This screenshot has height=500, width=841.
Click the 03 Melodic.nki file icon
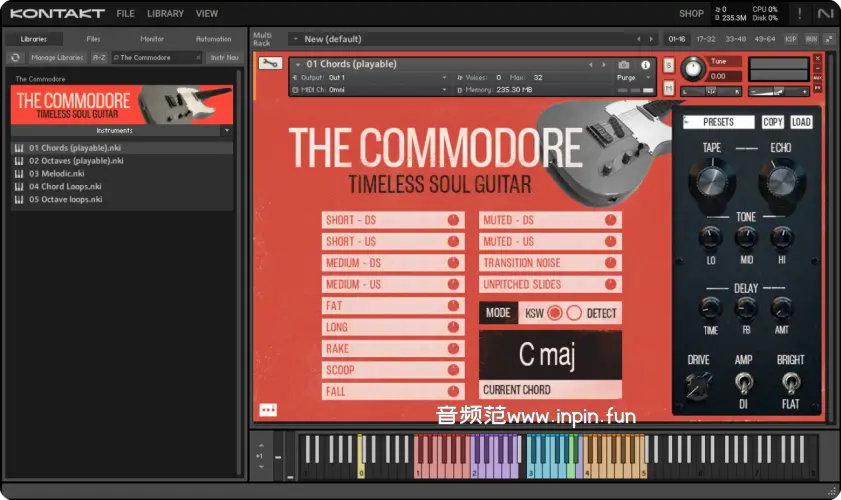tap(19, 174)
